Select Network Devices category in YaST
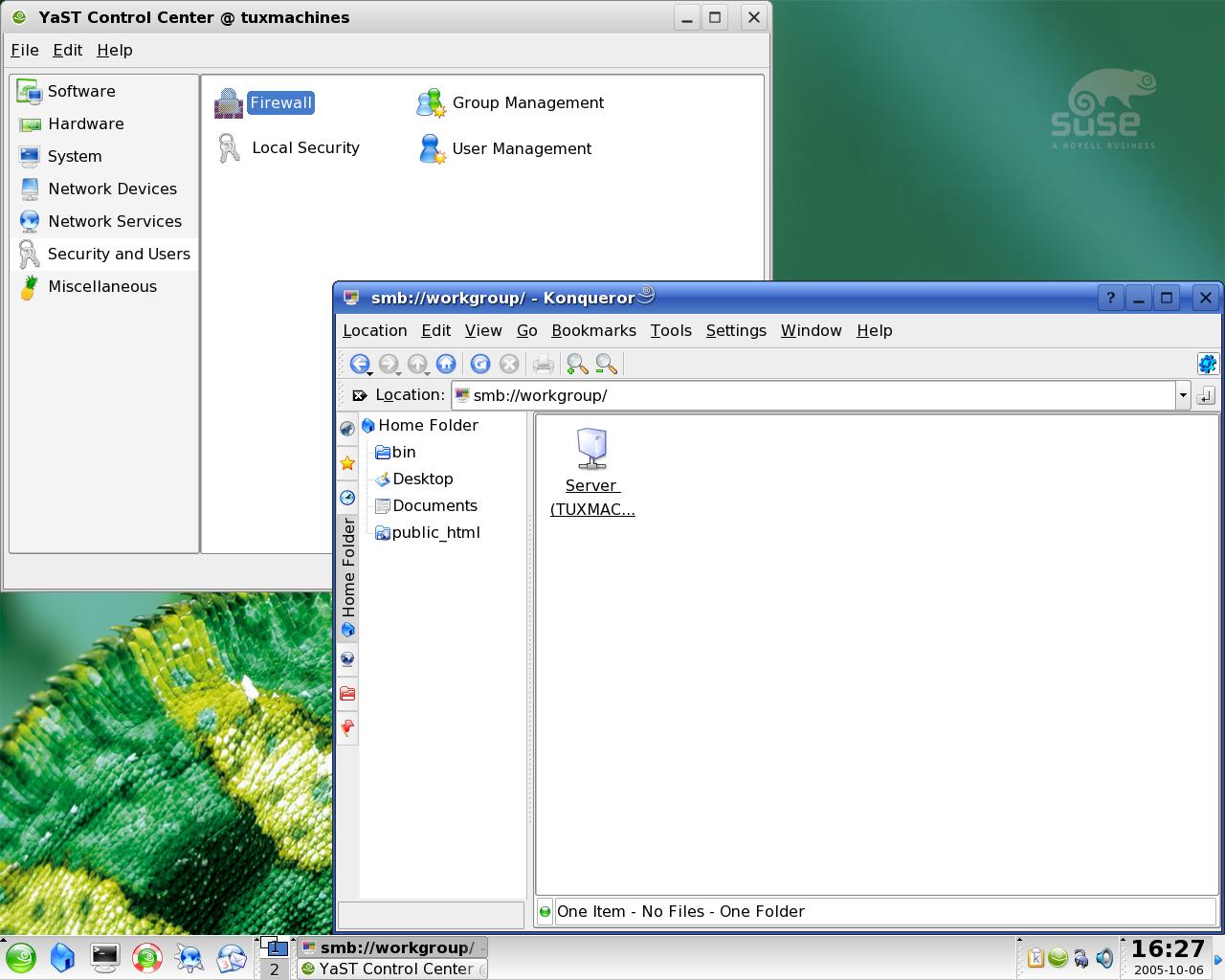Viewport: 1225px width, 980px height. click(x=104, y=189)
